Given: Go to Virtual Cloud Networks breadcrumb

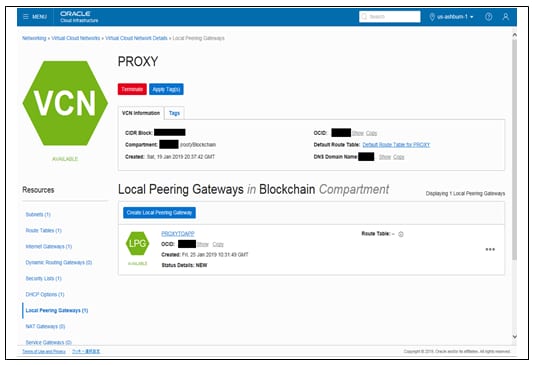Looking at the screenshot, I should click(x=76, y=38).
